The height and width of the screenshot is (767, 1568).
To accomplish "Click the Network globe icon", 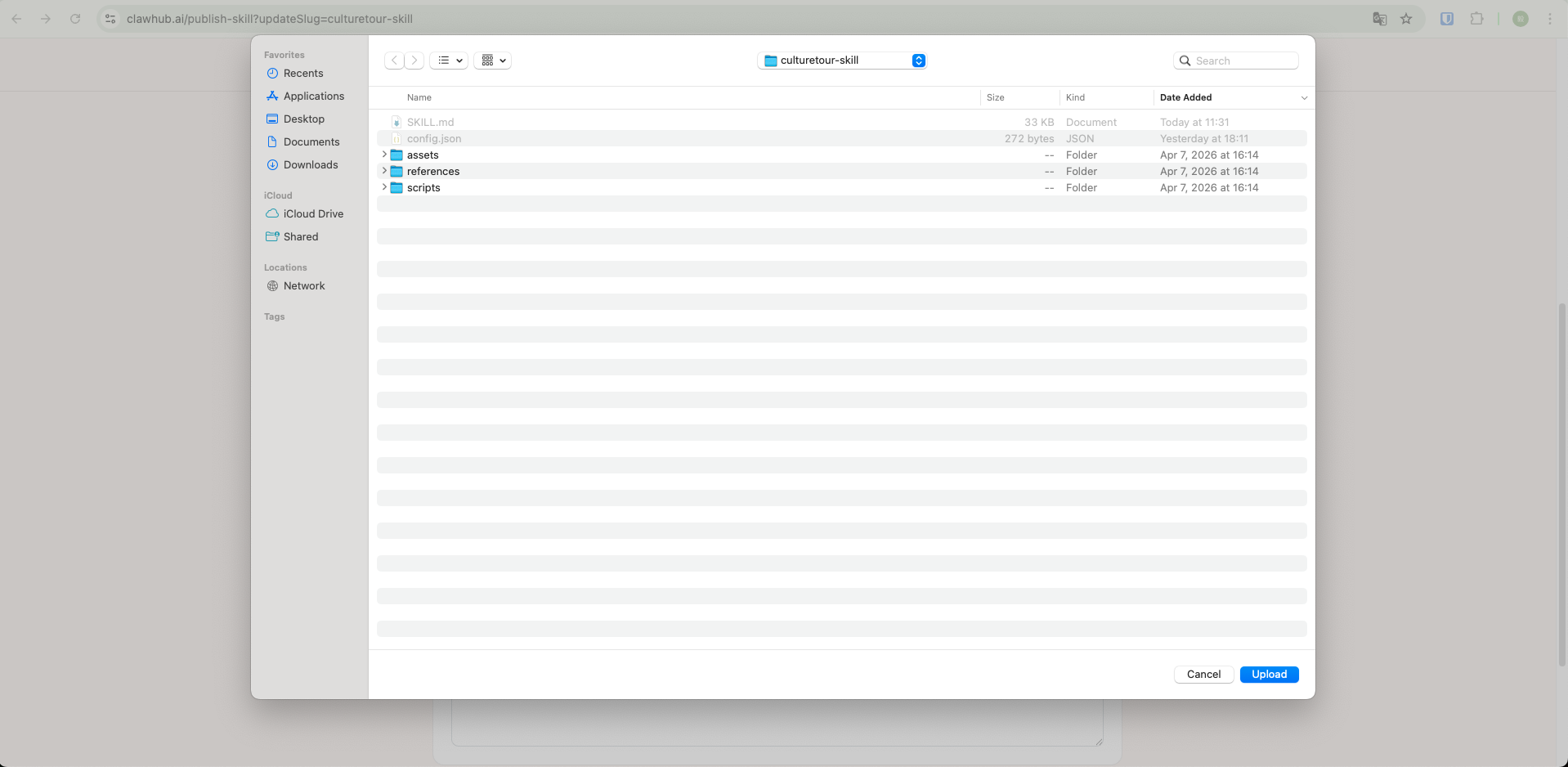I will [x=272, y=286].
